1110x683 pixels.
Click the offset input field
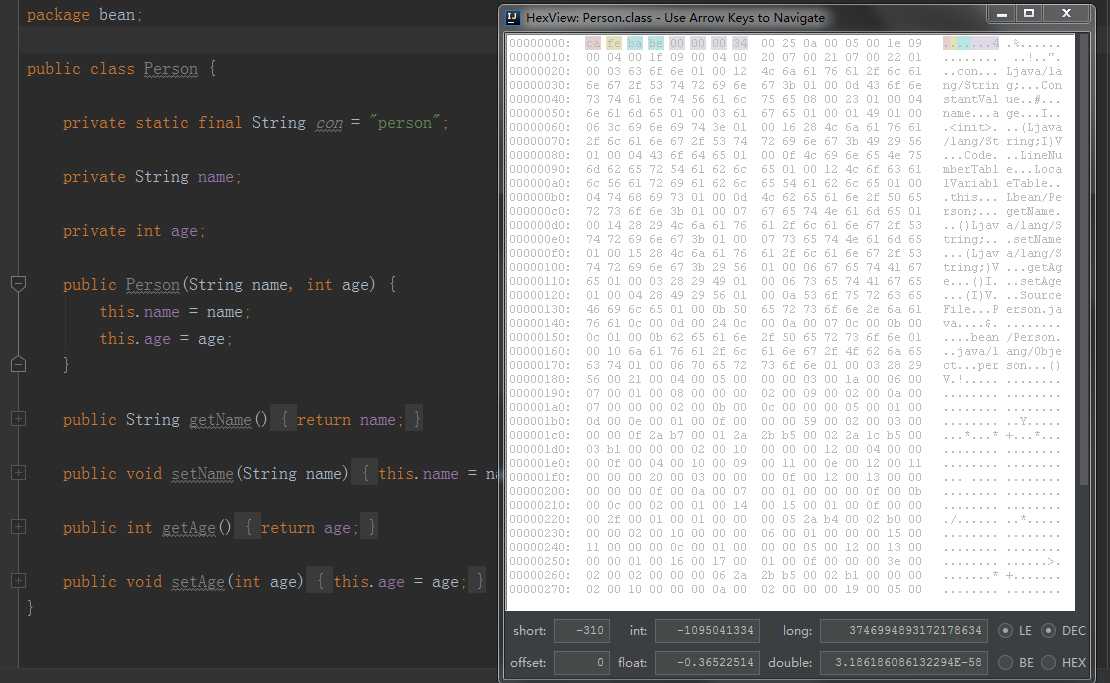click(582, 662)
